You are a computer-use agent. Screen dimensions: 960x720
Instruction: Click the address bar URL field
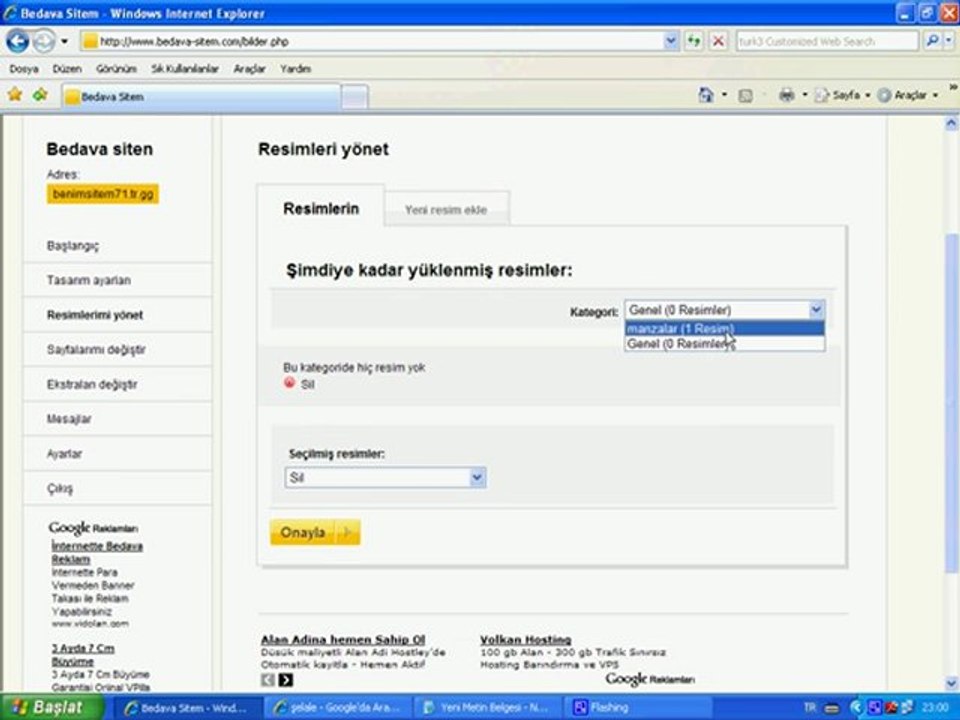coord(372,42)
